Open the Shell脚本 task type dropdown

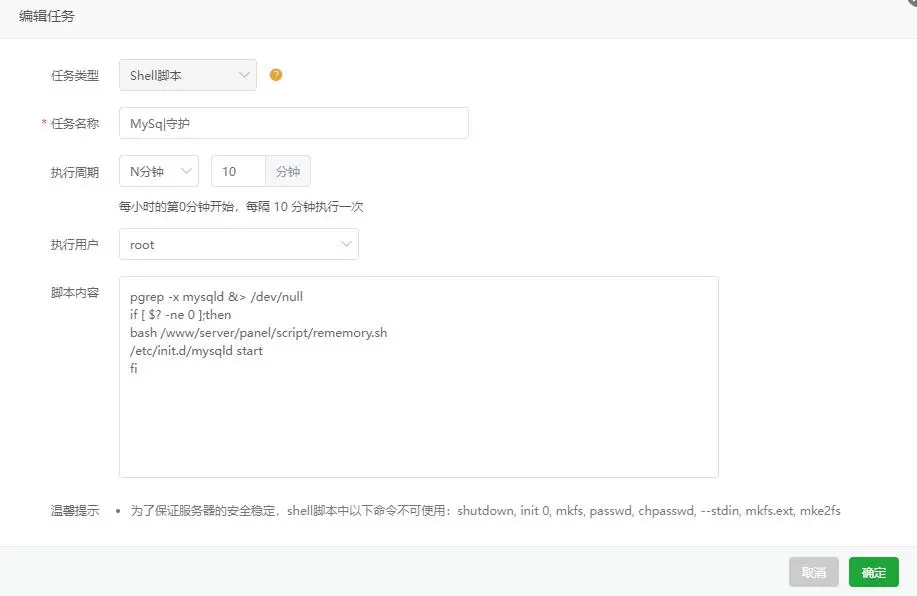point(188,75)
